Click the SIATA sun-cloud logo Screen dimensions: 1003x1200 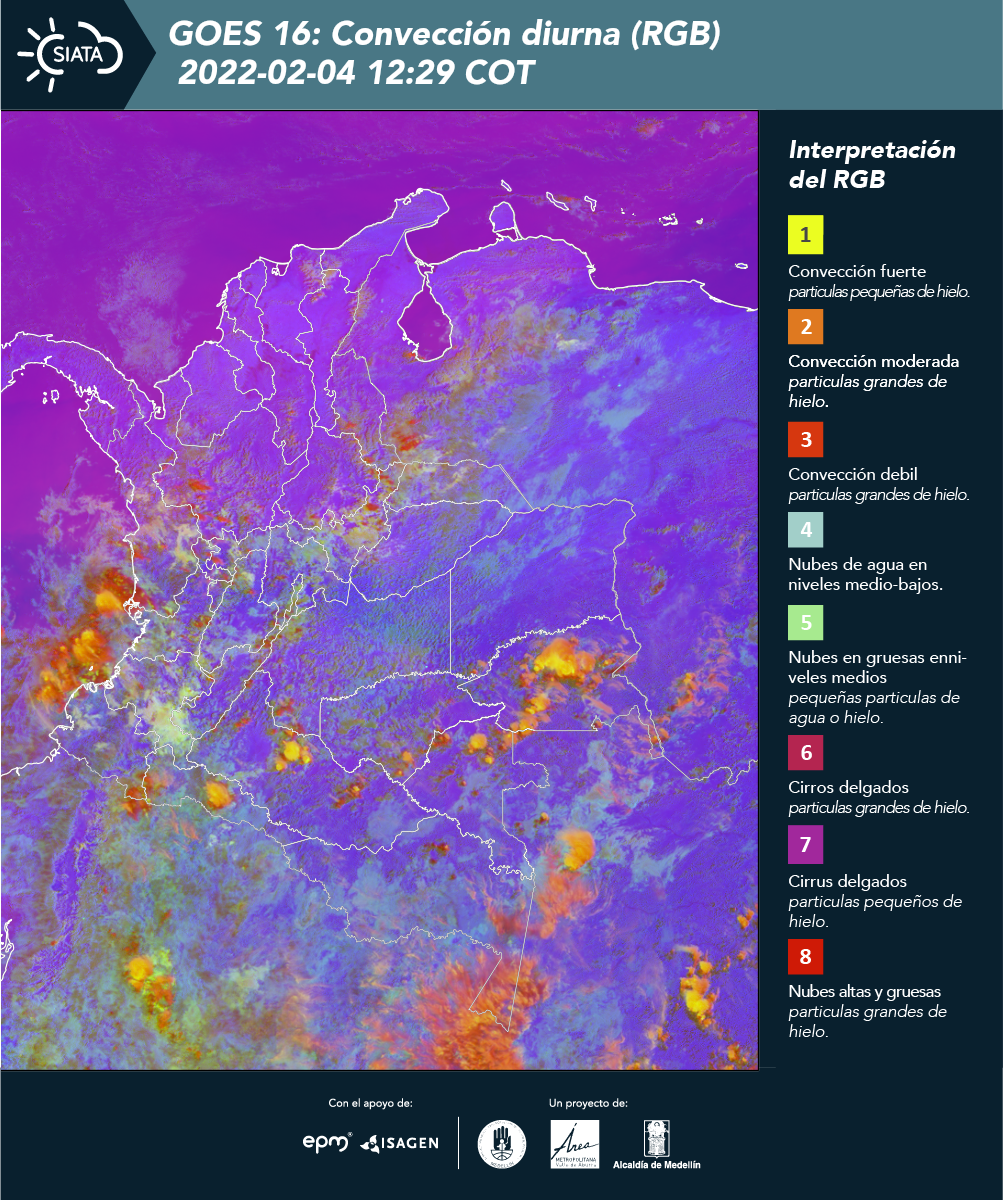tap(70, 53)
